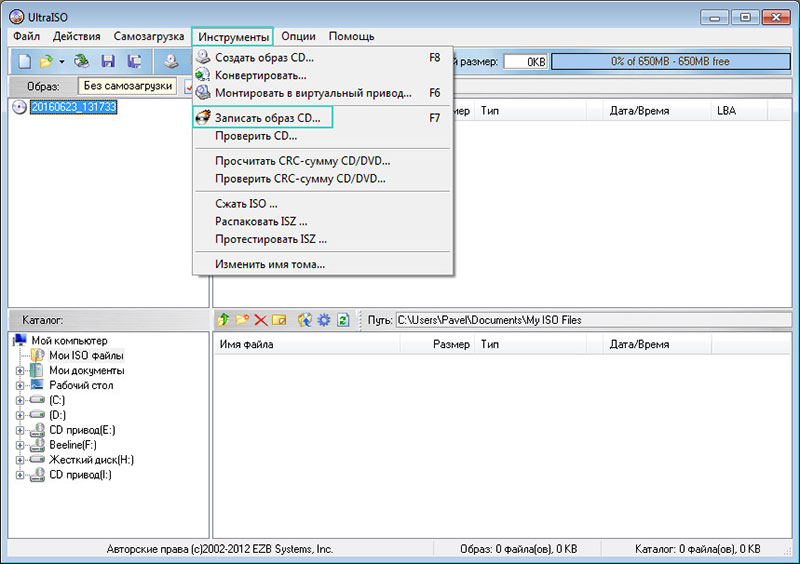This screenshot has width=800, height=564.
Task: Open the dropdown arrow beside Open folder icon
Action: coord(61,62)
